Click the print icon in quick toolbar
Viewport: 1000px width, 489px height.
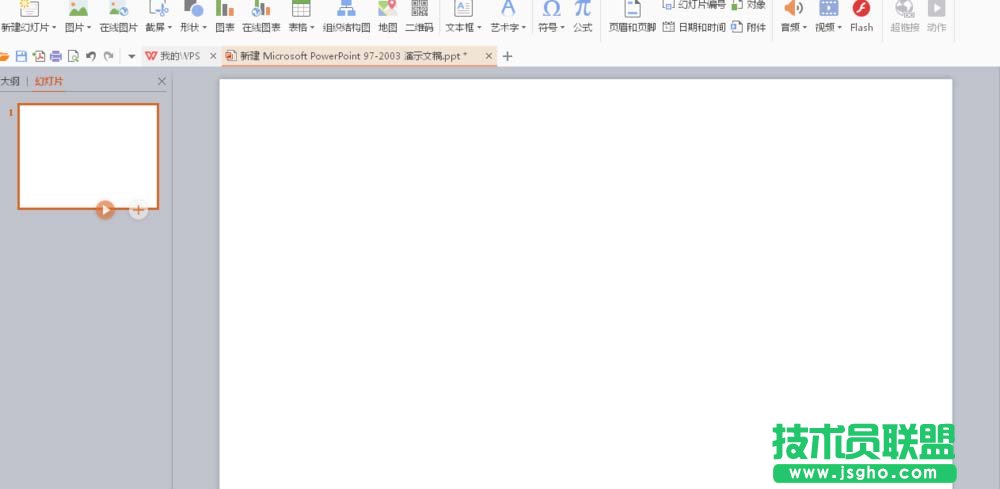click(x=56, y=56)
